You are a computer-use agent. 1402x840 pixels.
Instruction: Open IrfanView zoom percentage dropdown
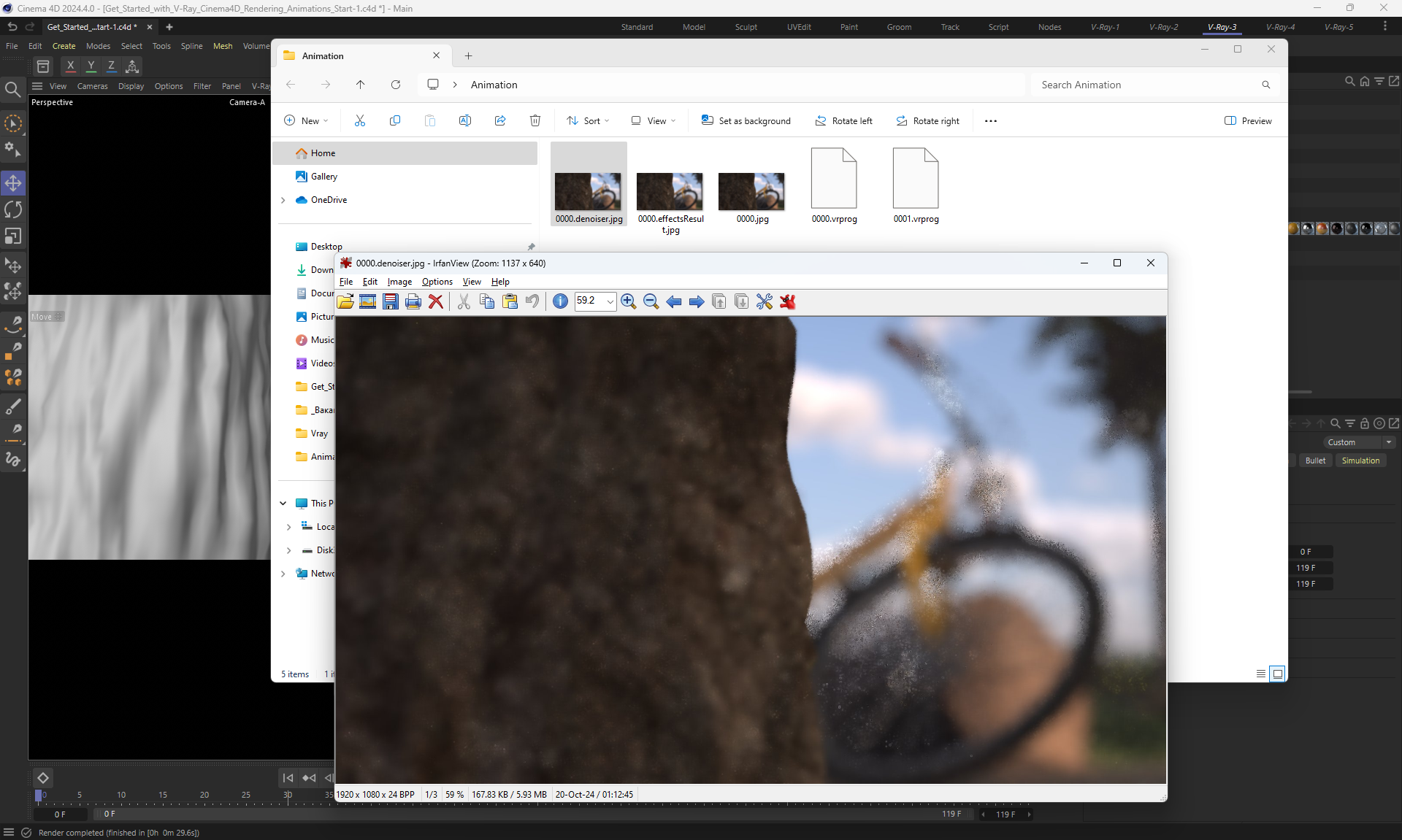610,301
